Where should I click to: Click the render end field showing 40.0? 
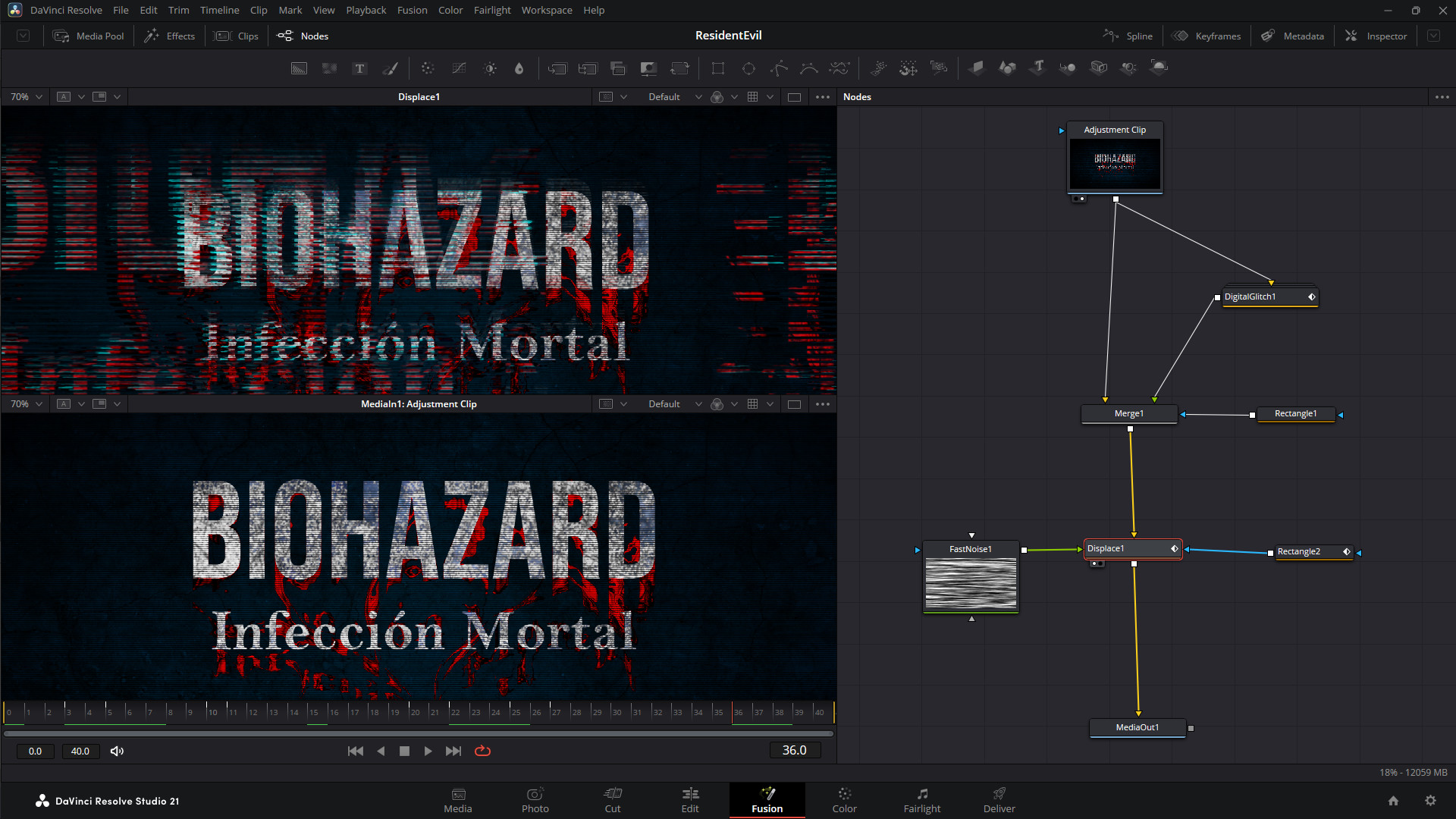pos(80,752)
